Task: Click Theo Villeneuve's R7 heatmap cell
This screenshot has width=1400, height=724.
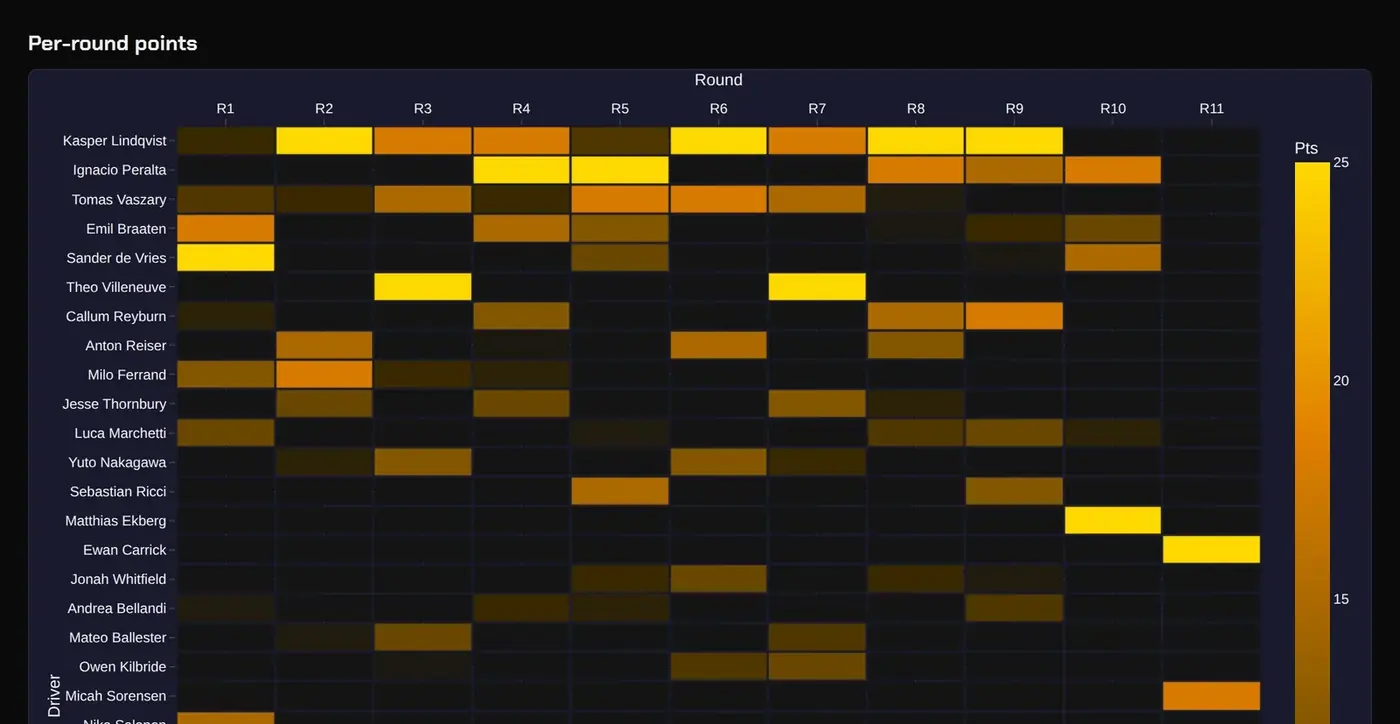Action: [817, 287]
